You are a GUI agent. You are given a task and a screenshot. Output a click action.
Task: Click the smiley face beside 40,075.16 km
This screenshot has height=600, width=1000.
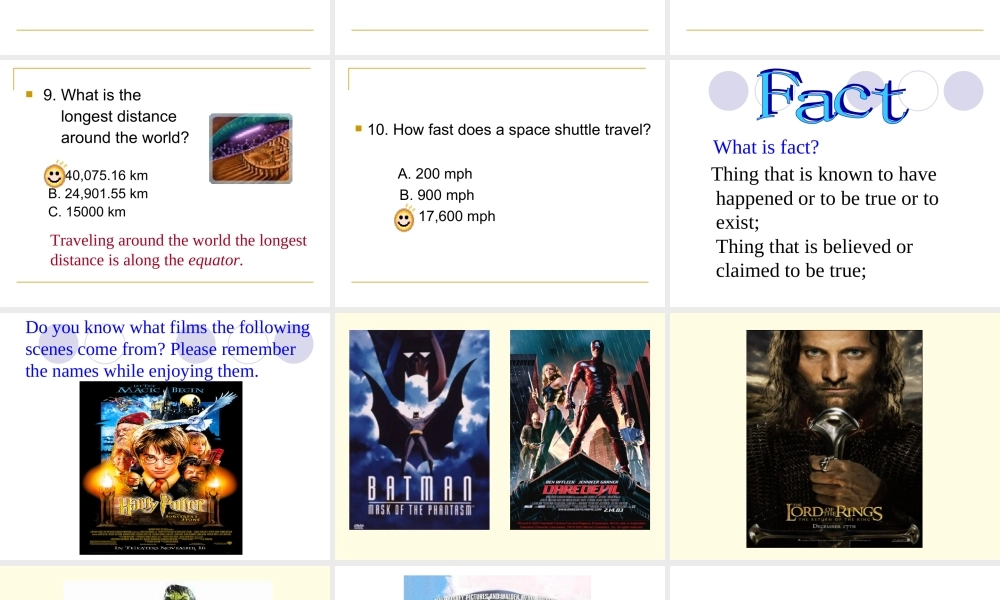54,175
